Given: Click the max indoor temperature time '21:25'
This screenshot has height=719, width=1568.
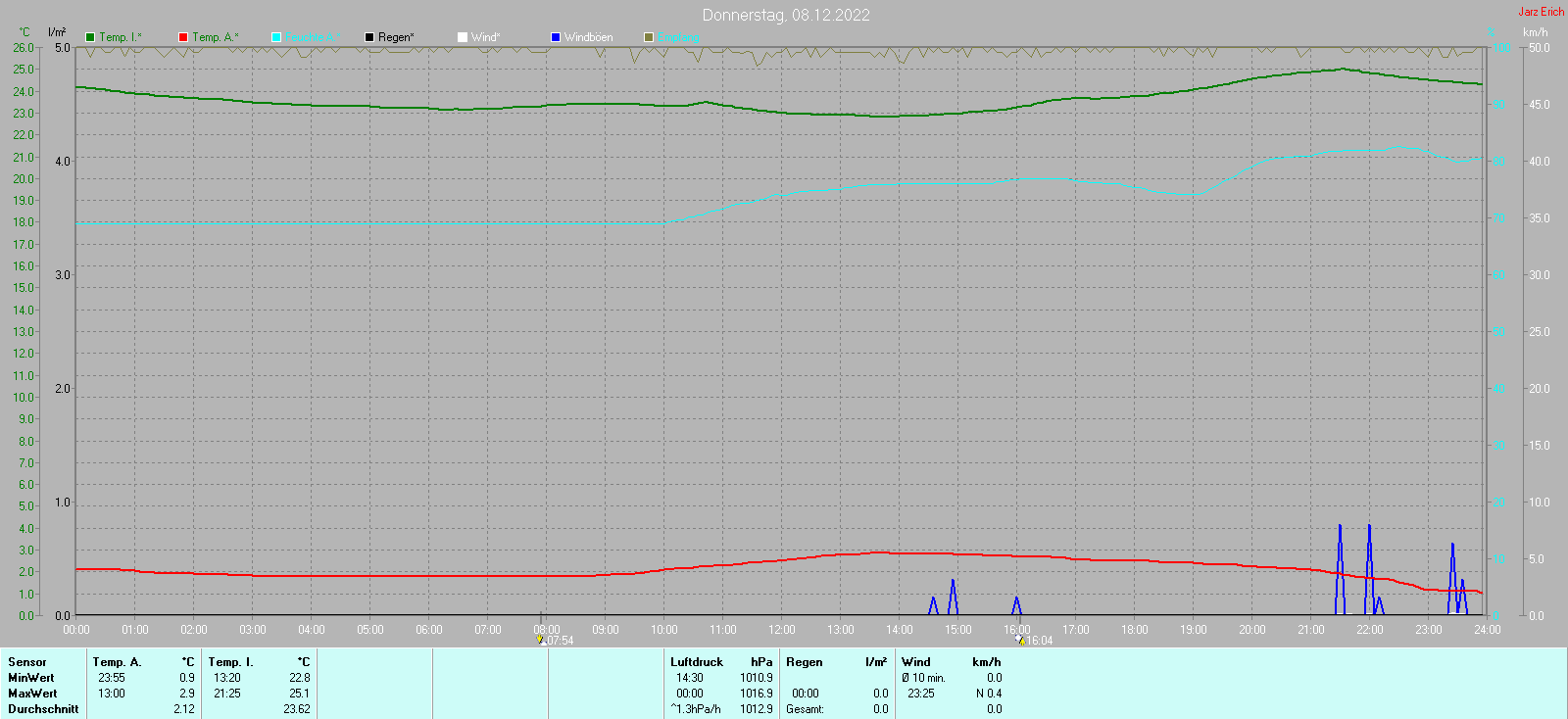Looking at the screenshot, I should [x=227, y=694].
